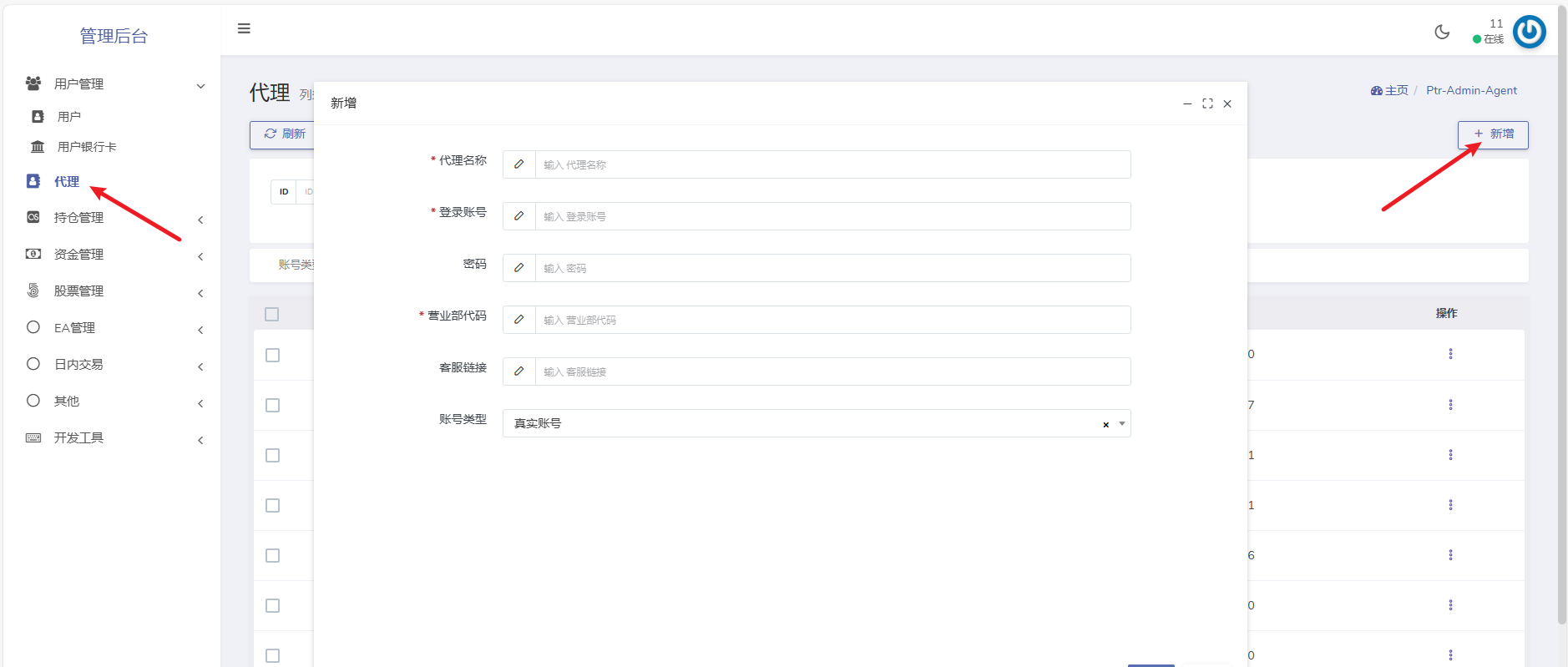1568x667 pixels.
Task: Check the select-all checkbox in table header
Action: pyautogui.click(x=271, y=314)
